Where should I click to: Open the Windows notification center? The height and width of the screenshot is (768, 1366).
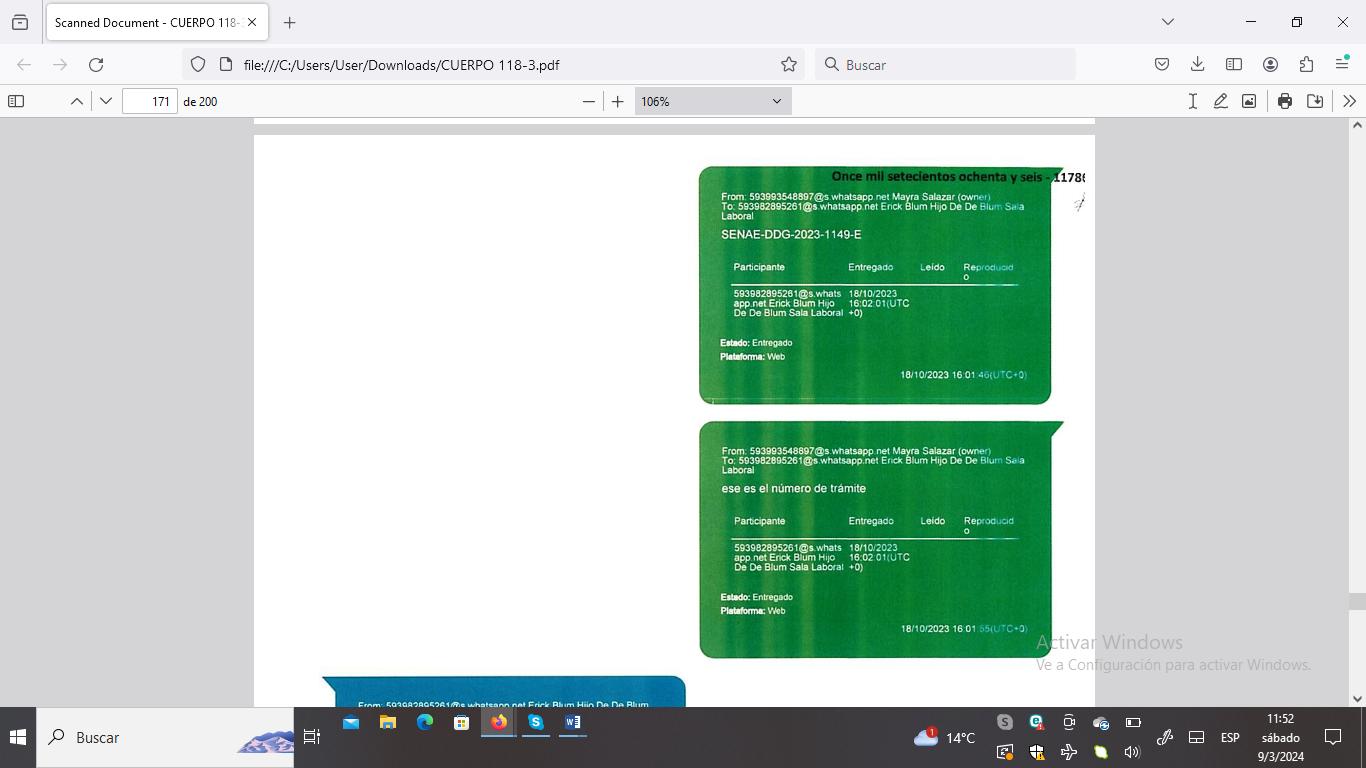point(1333,737)
